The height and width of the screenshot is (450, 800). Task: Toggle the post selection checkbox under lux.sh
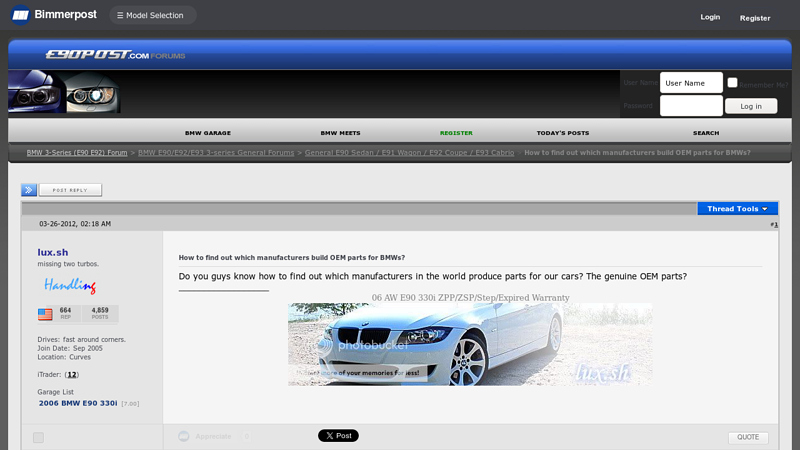pos(38,437)
